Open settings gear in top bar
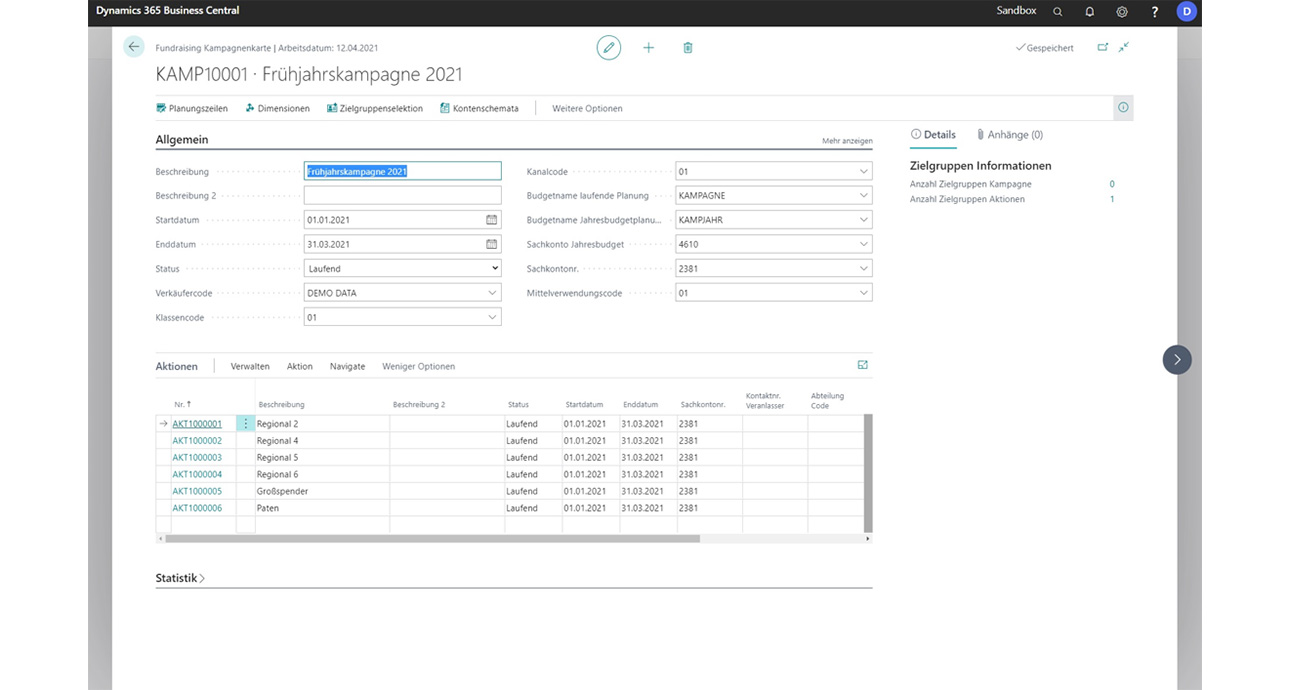This screenshot has width=1290, height=690. tap(1122, 11)
